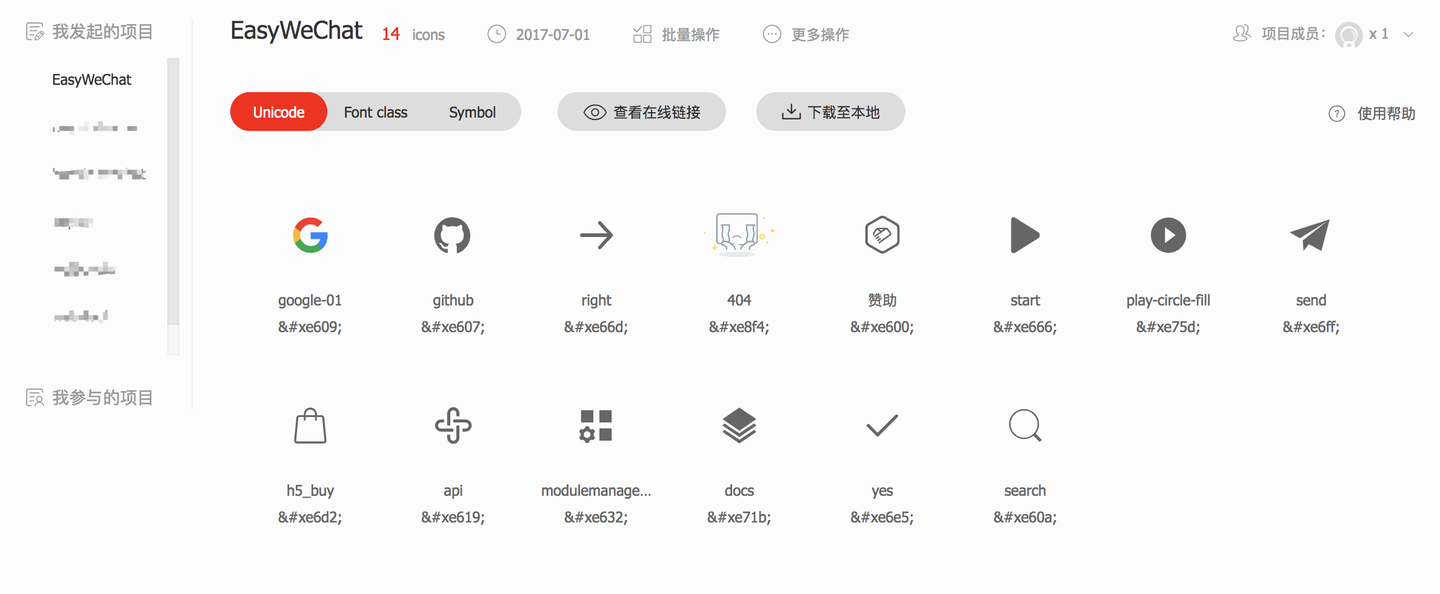Expand the project member dropdown arrow
Image resolution: width=1440 pixels, height=594 pixels.
point(1408,34)
